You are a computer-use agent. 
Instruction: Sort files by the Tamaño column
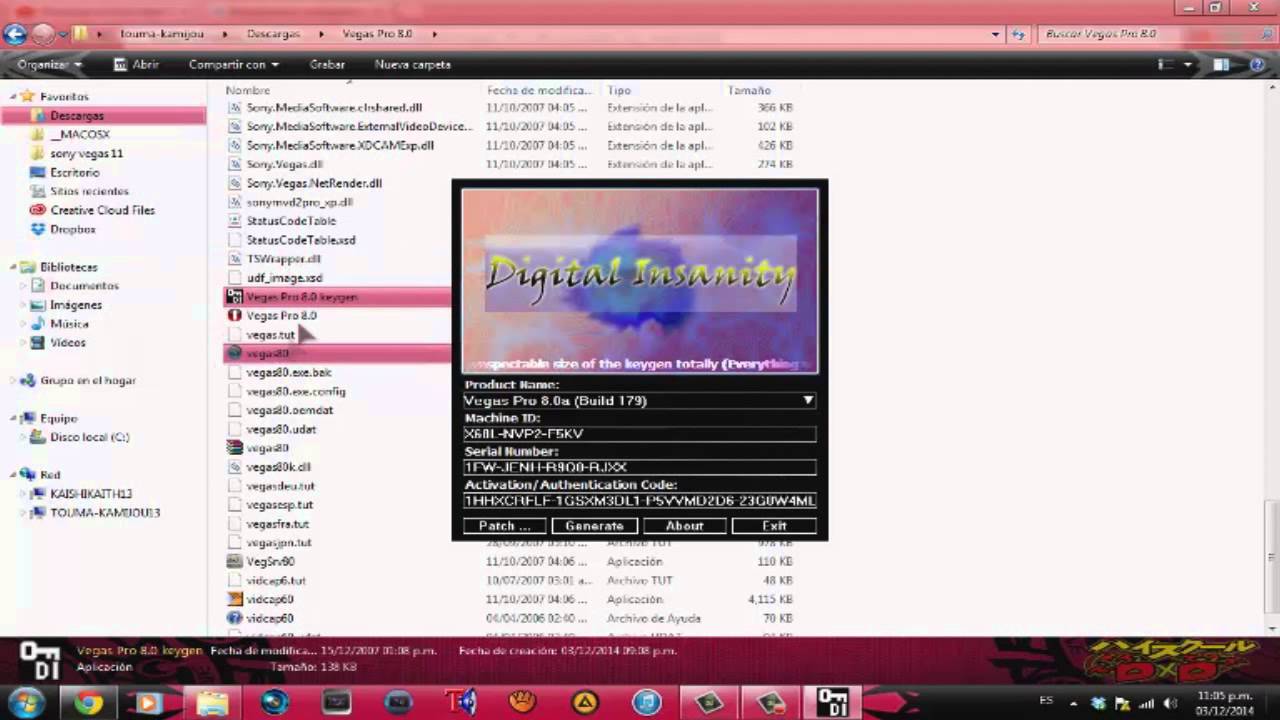click(749, 90)
